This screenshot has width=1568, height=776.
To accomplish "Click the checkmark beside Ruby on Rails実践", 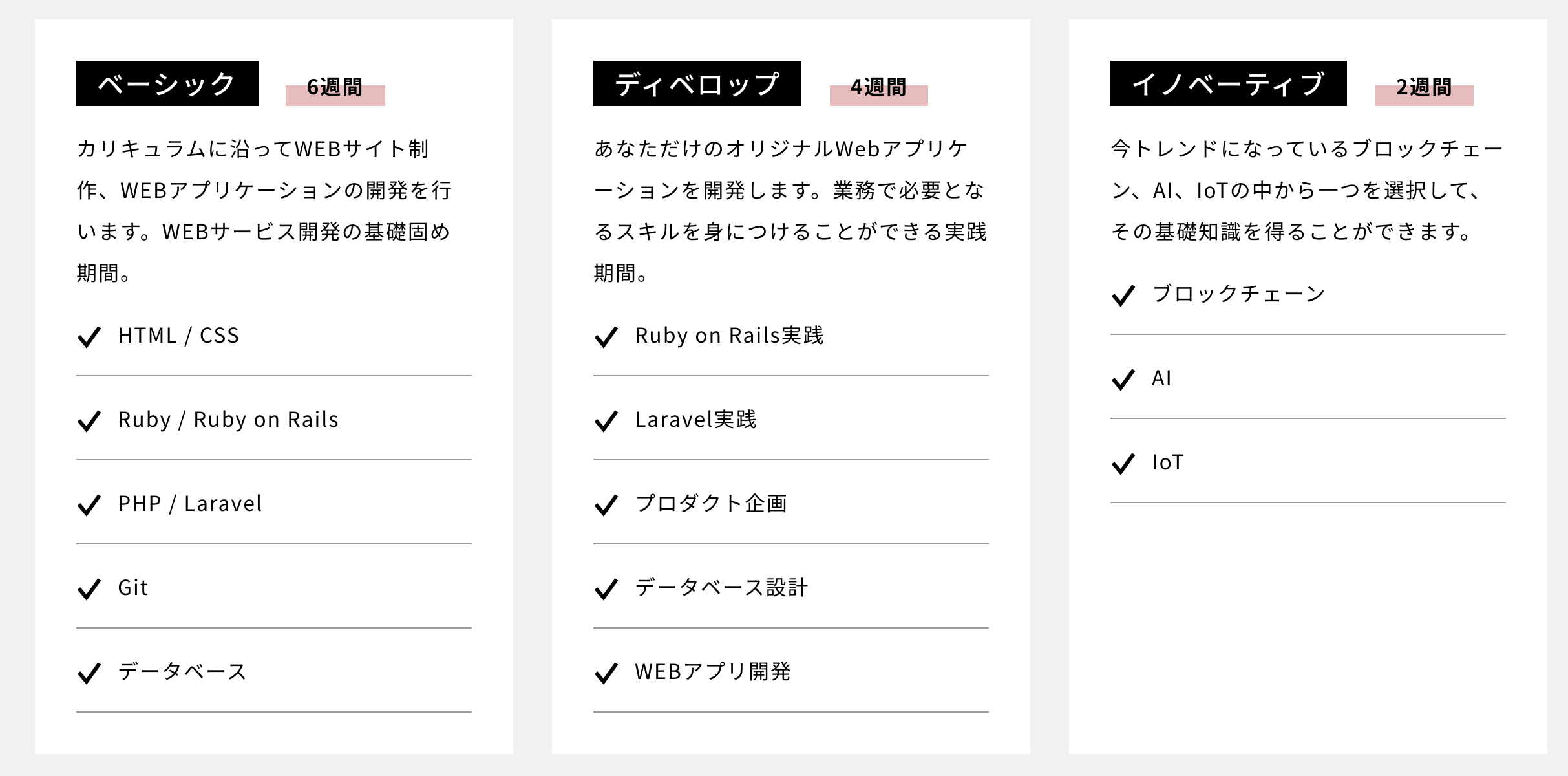I will tap(606, 337).
